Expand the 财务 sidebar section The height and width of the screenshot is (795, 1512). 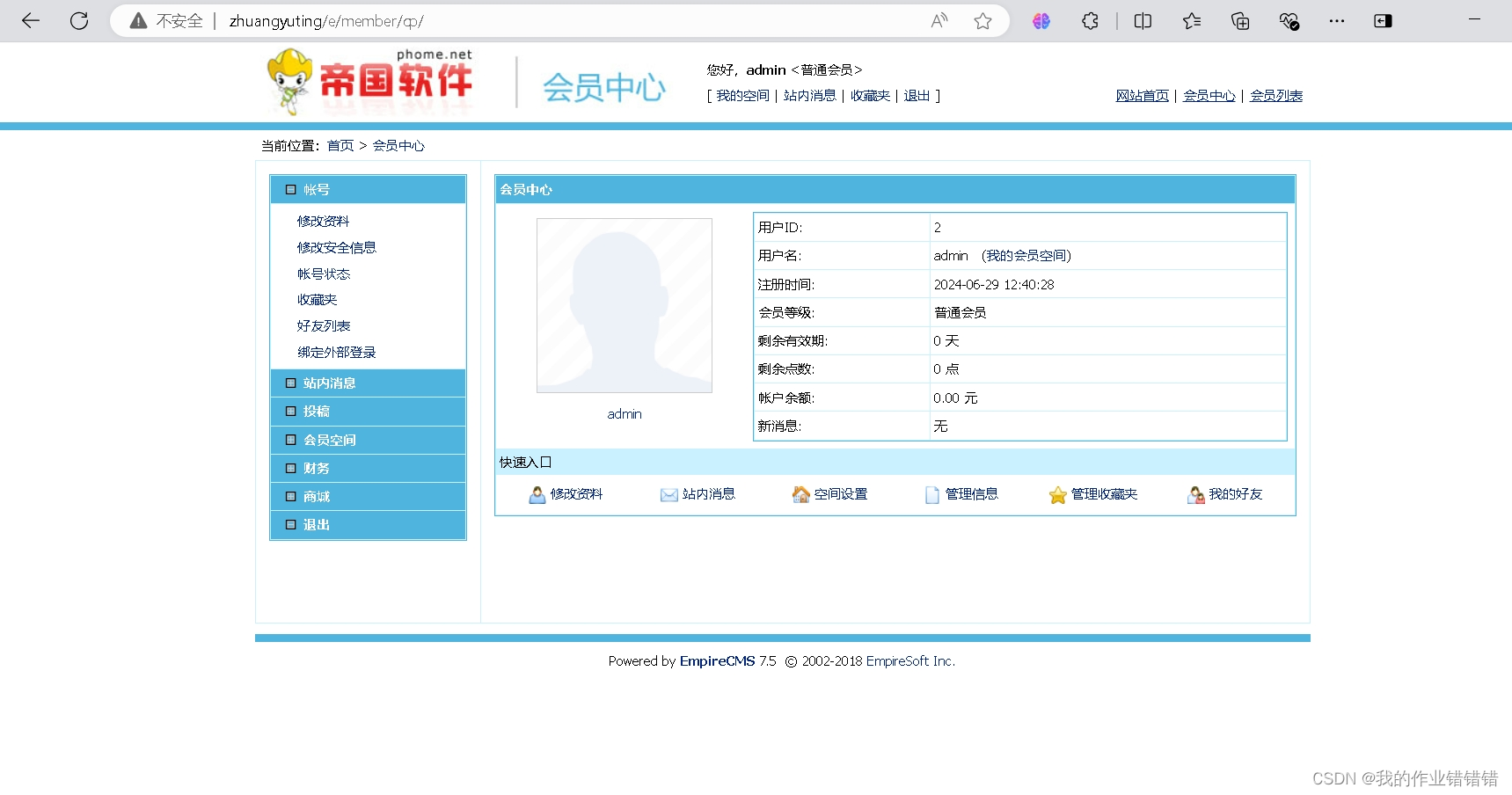coord(368,468)
